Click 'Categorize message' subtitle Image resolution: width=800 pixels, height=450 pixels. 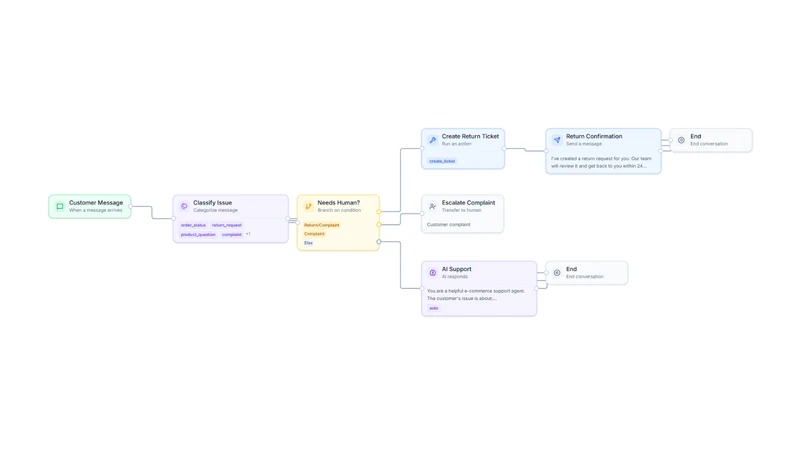tap(215, 210)
